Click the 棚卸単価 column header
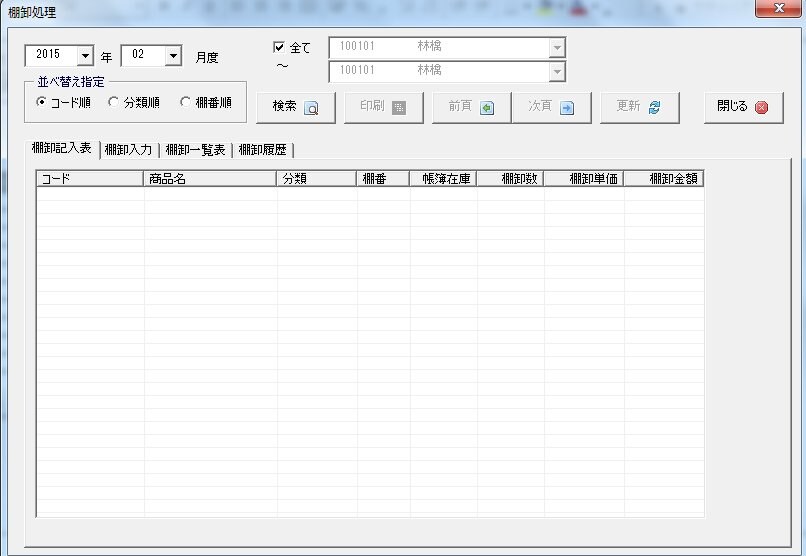Screen dimensions: 806x556 (x=584, y=178)
